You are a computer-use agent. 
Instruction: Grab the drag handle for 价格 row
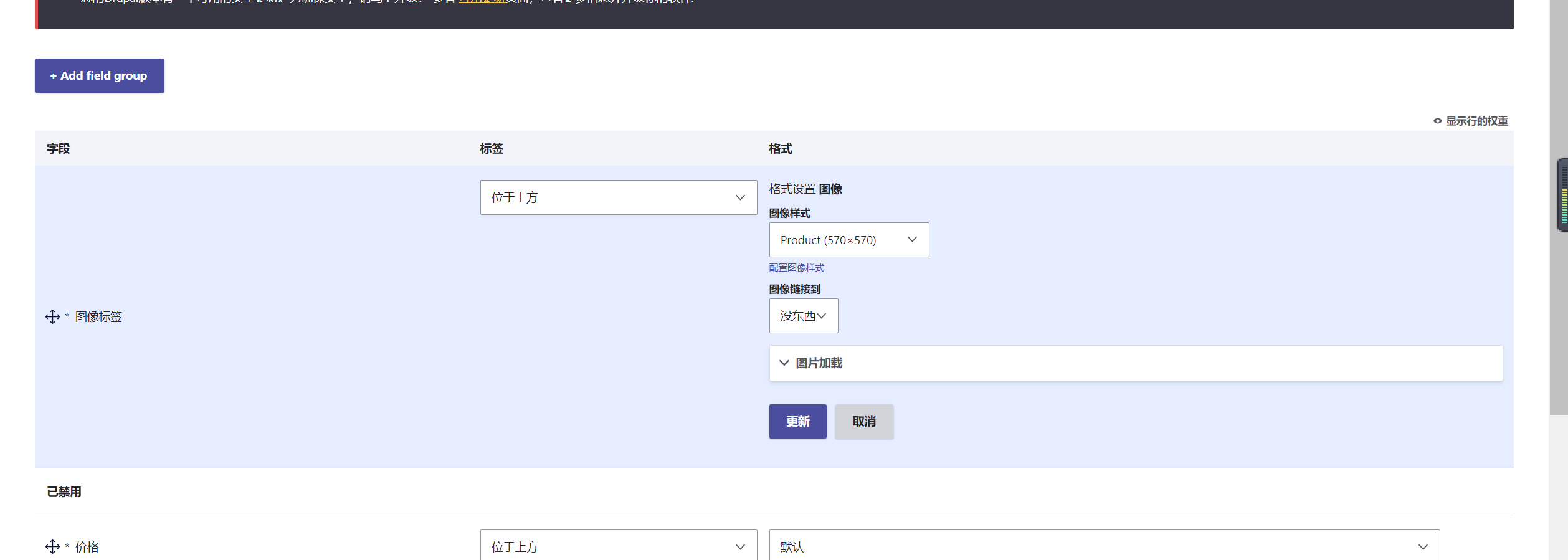[53, 547]
